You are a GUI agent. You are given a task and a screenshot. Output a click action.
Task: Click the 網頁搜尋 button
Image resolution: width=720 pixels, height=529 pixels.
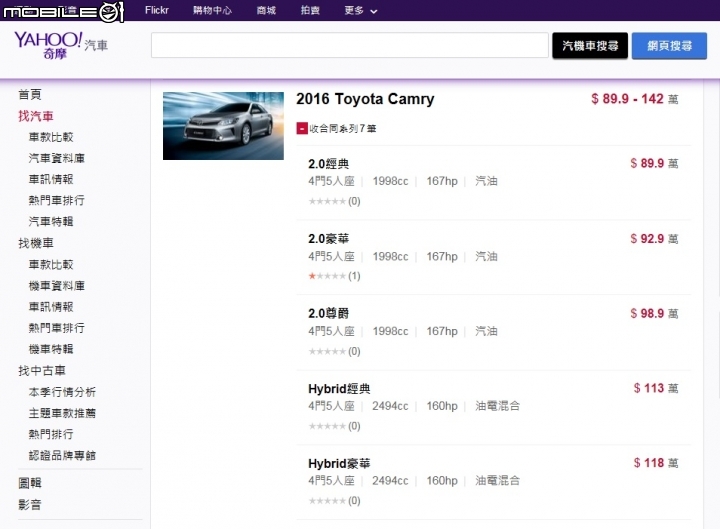pyautogui.click(x=669, y=45)
